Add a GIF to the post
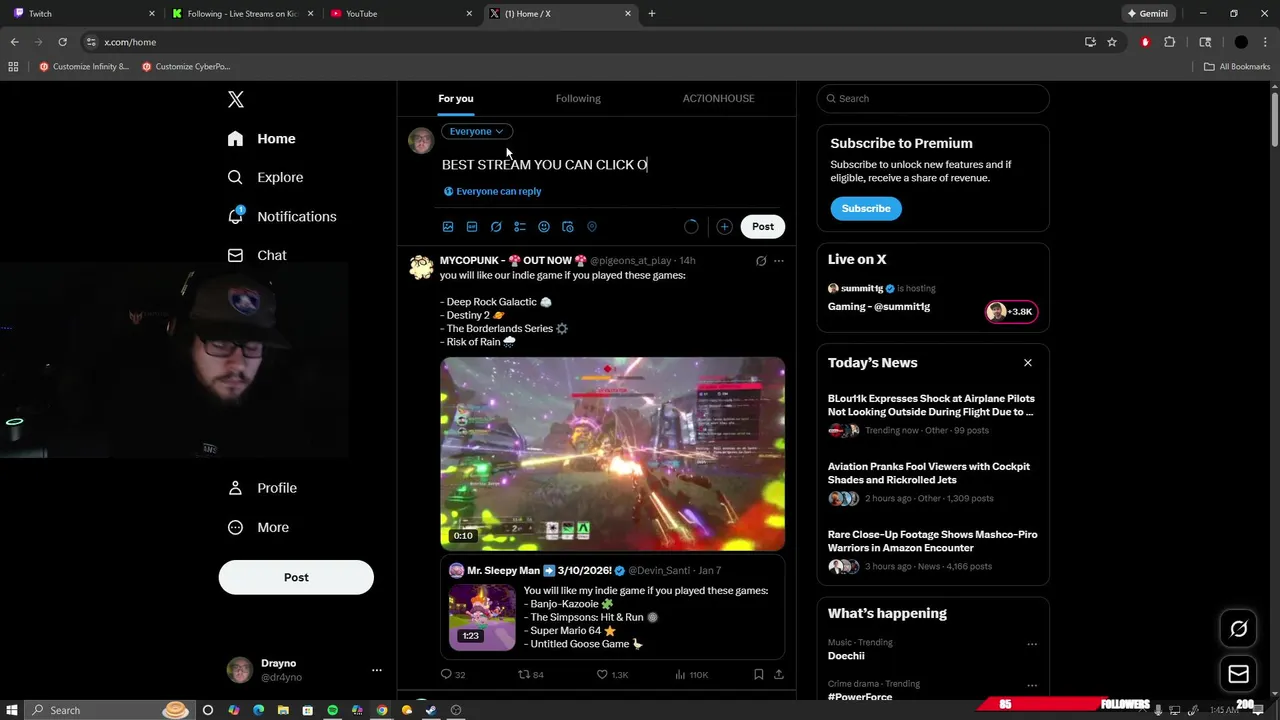1280x720 pixels. click(472, 227)
